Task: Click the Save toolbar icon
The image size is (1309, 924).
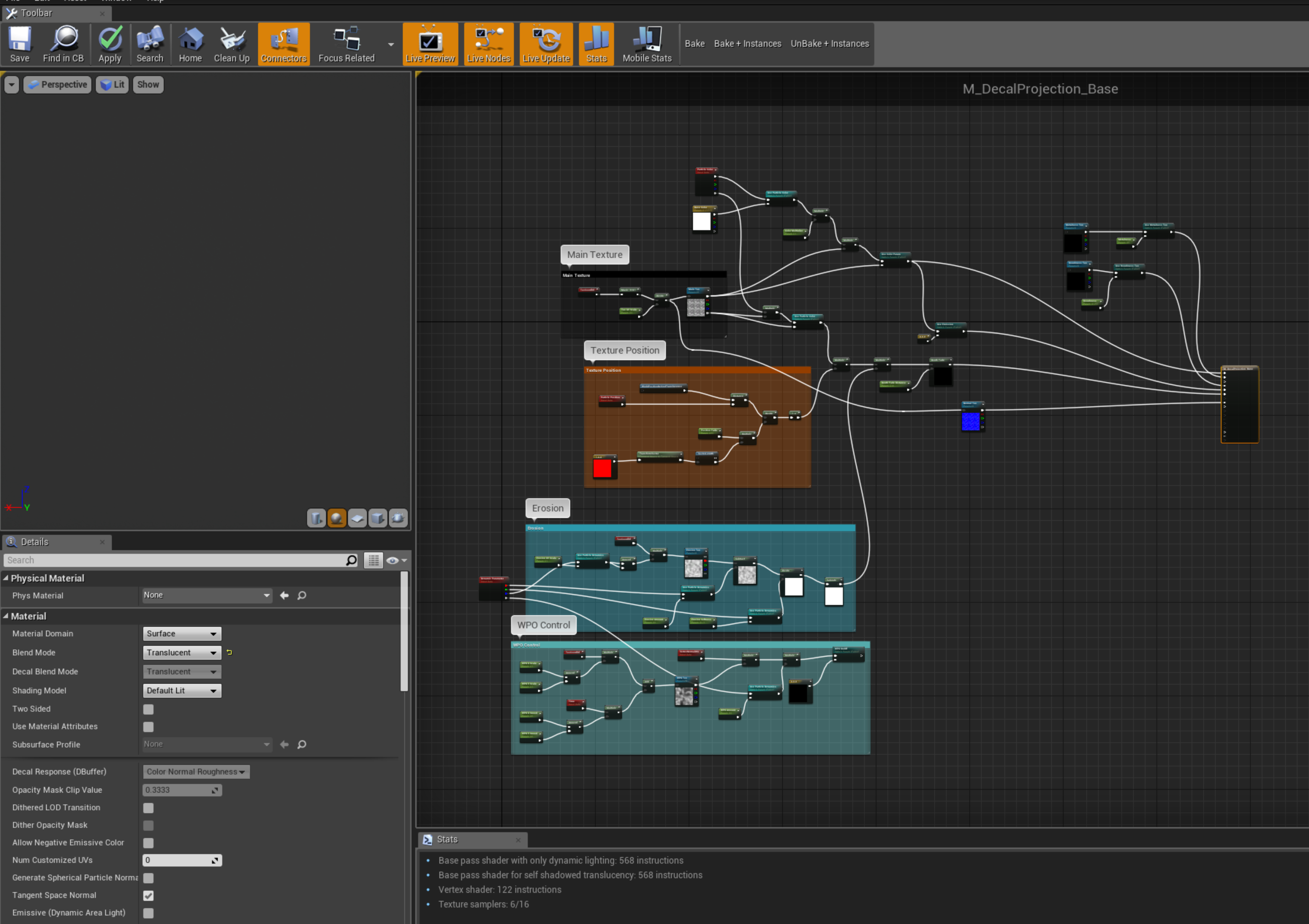Action: [x=19, y=44]
